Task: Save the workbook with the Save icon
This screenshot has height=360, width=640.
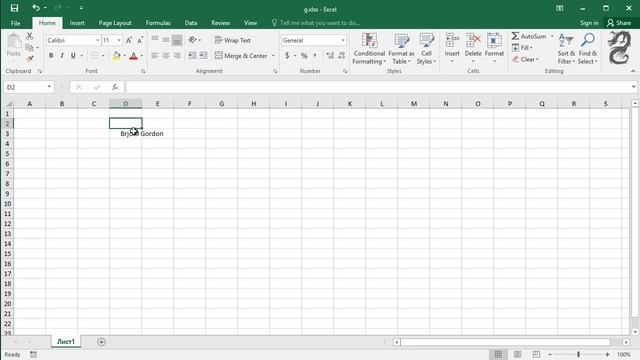Action: (14, 8)
